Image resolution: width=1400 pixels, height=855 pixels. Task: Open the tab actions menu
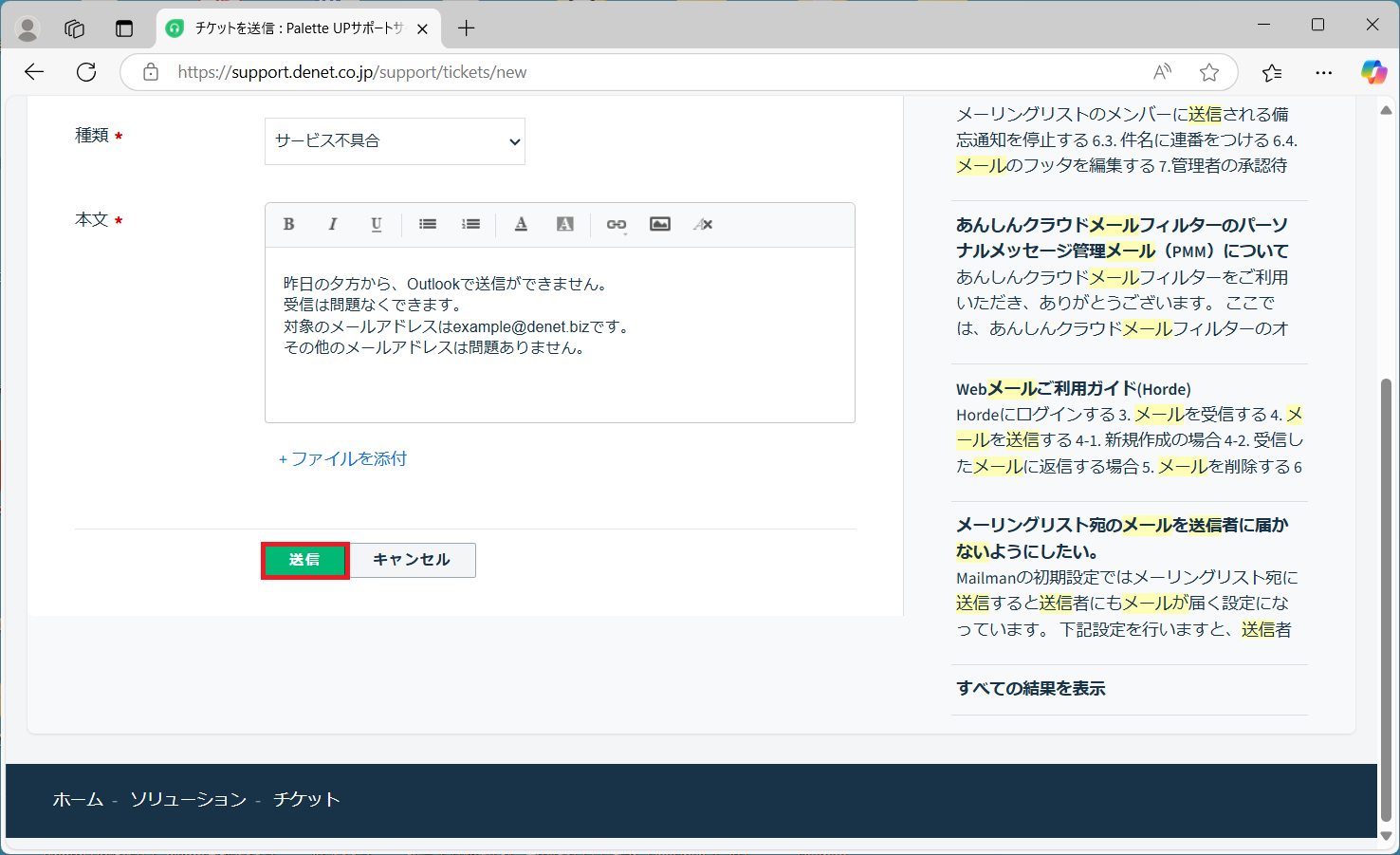(x=124, y=28)
